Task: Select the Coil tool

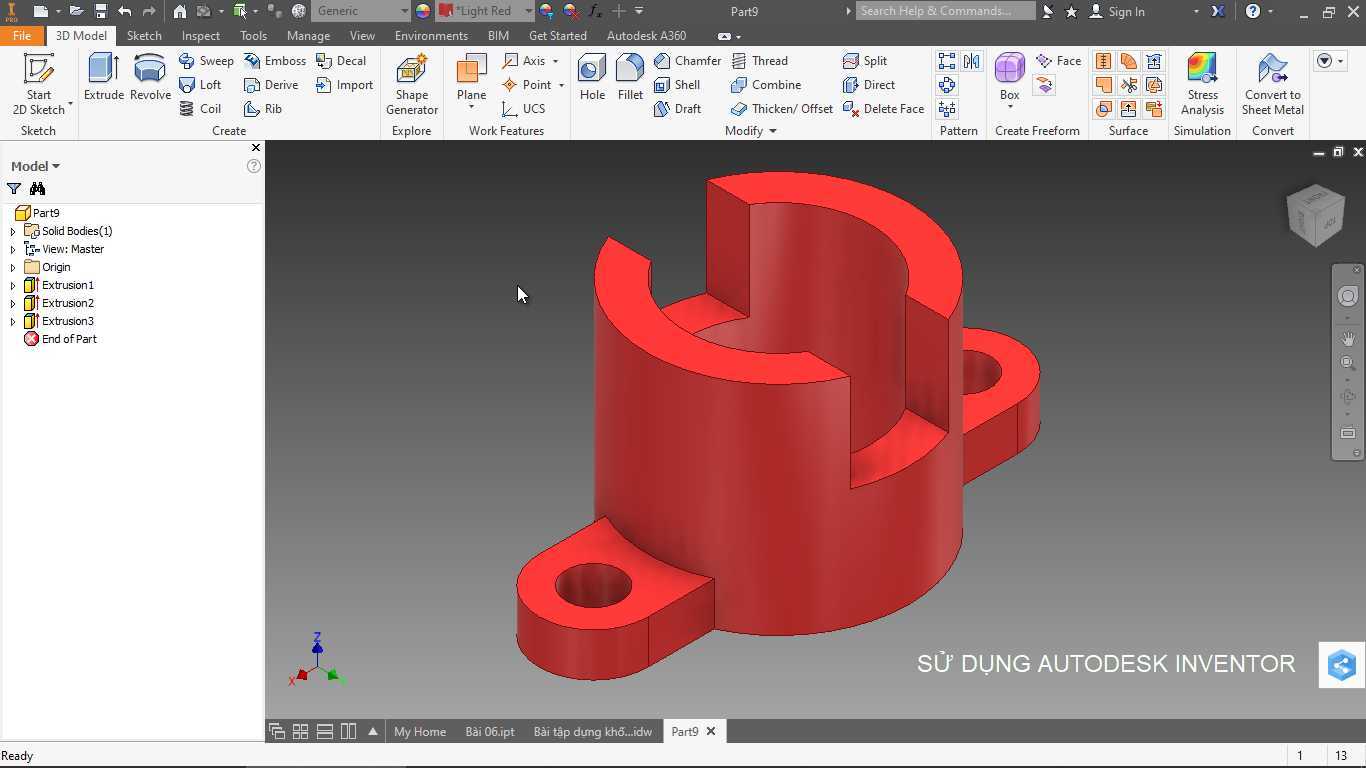Action: 200,109
